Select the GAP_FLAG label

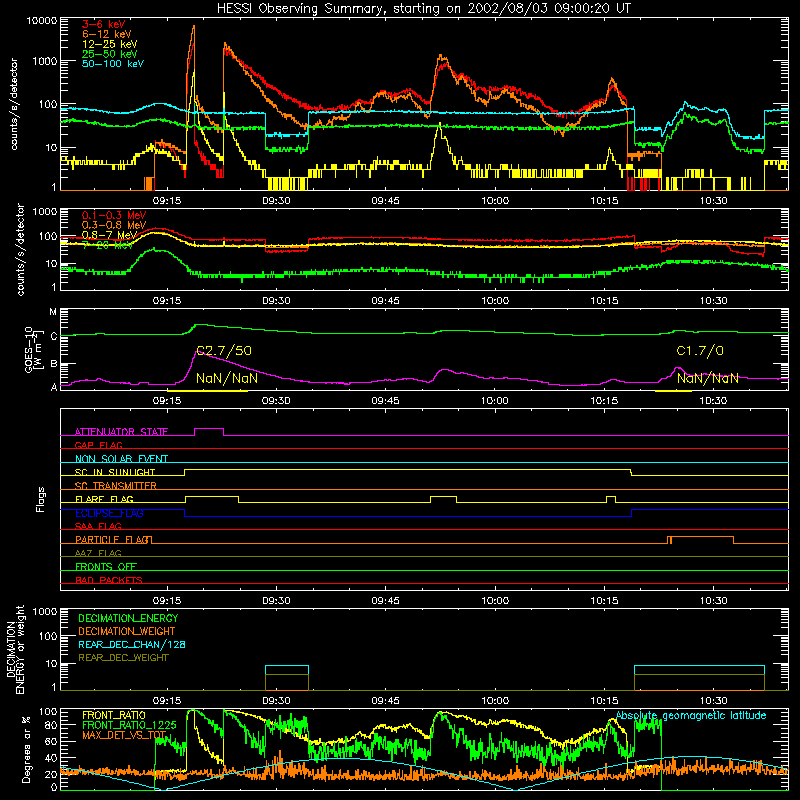point(98,445)
